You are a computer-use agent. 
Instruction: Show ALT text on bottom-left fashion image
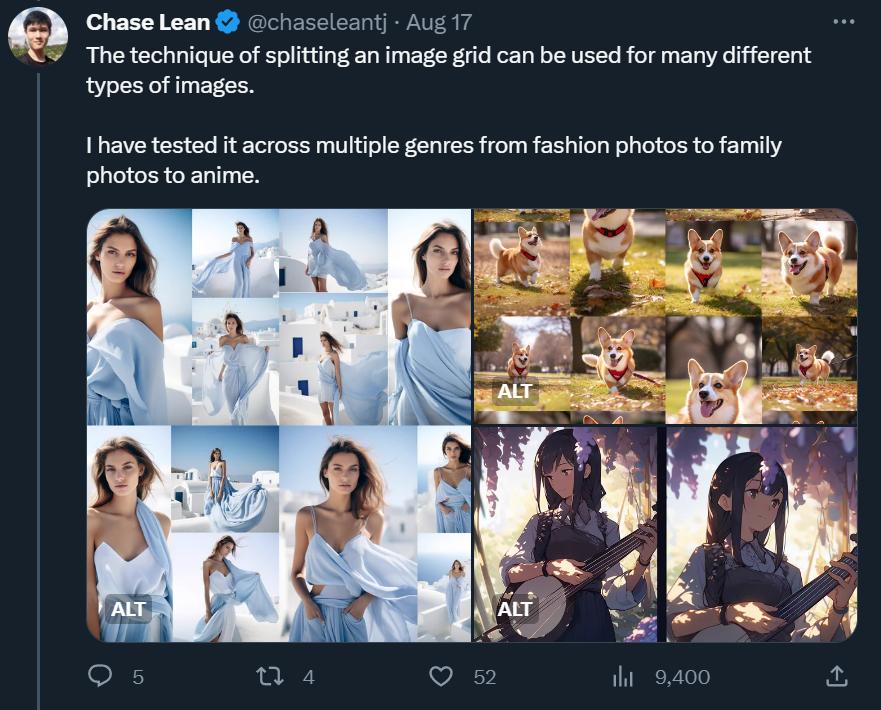(129, 608)
